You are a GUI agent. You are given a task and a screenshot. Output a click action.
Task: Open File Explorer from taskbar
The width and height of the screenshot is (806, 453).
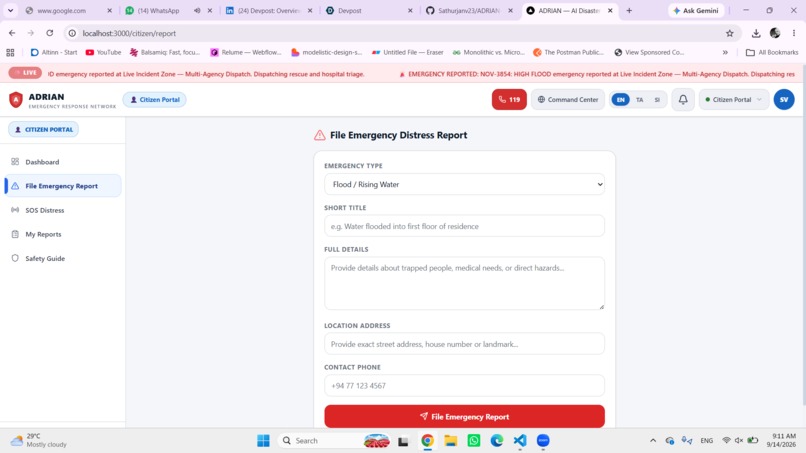pos(450,441)
